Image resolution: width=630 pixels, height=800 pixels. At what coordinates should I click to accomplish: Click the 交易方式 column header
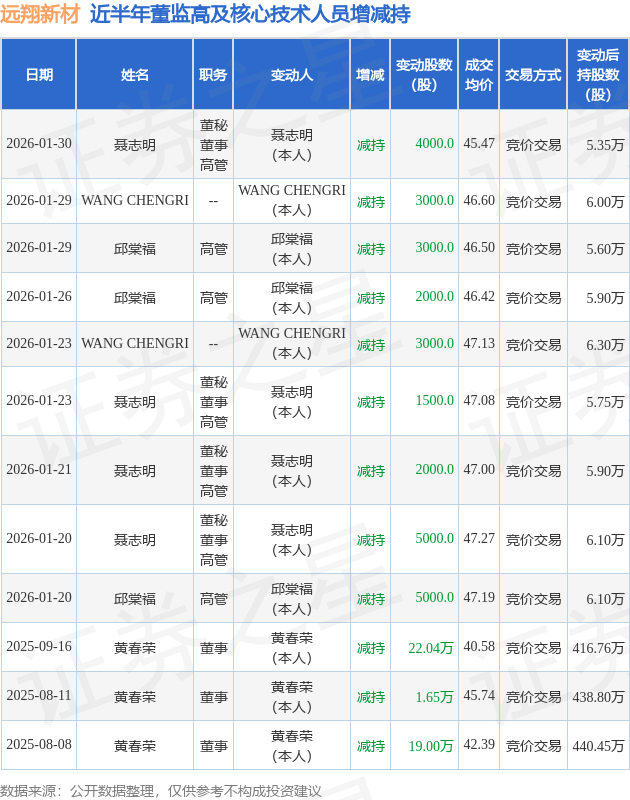pos(533,74)
